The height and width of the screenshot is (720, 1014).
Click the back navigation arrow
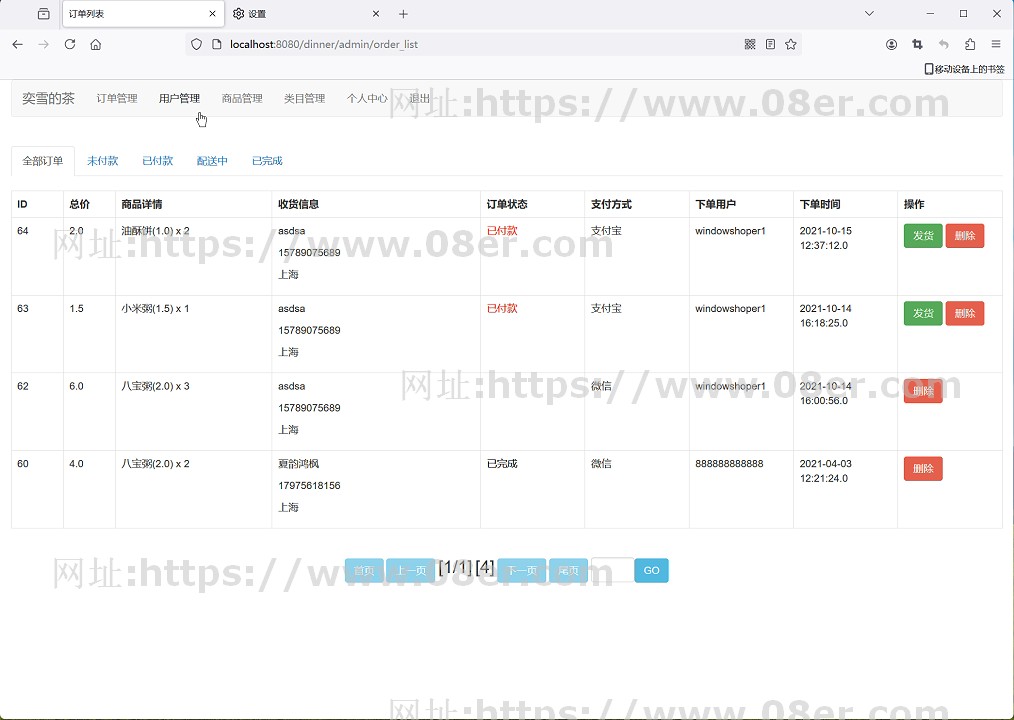(x=17, y=44)
